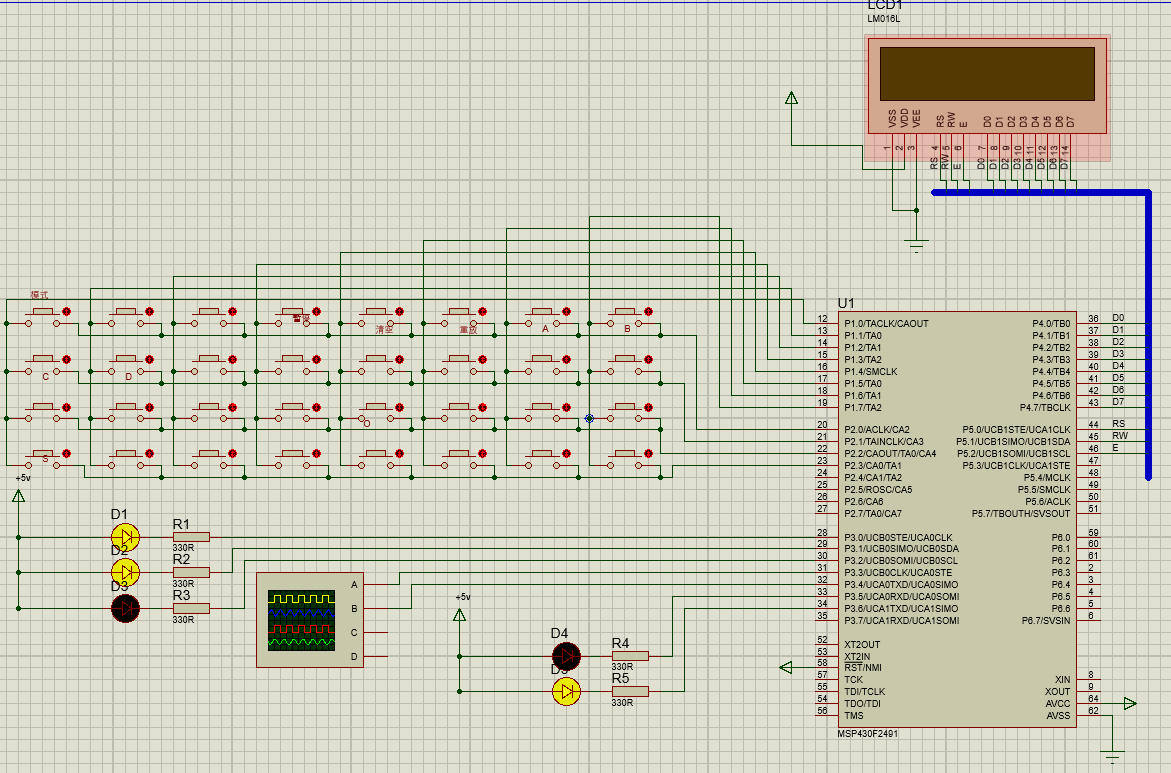
Task: Click the MSP430F2491 part name text
Action: [868, 734]
